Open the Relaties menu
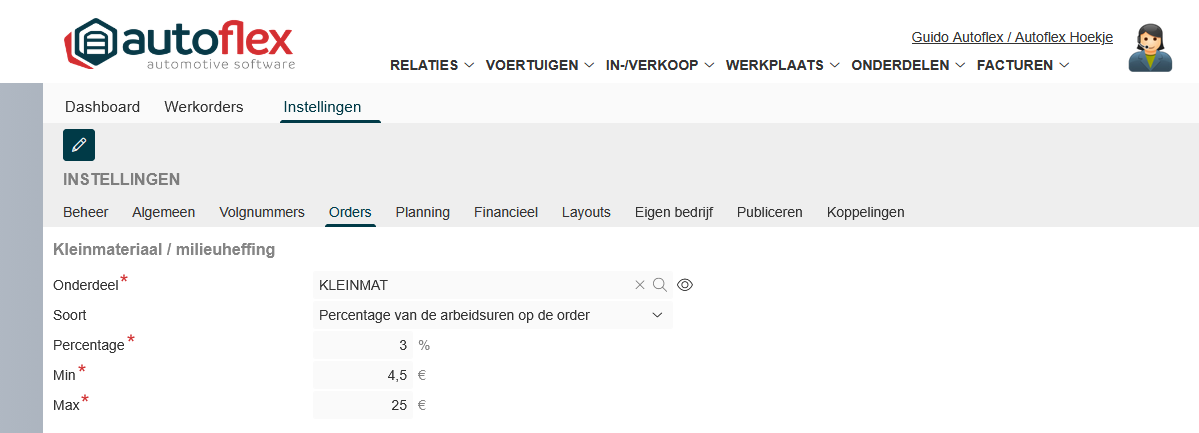The image size is (1199, 433). point(431,65)
